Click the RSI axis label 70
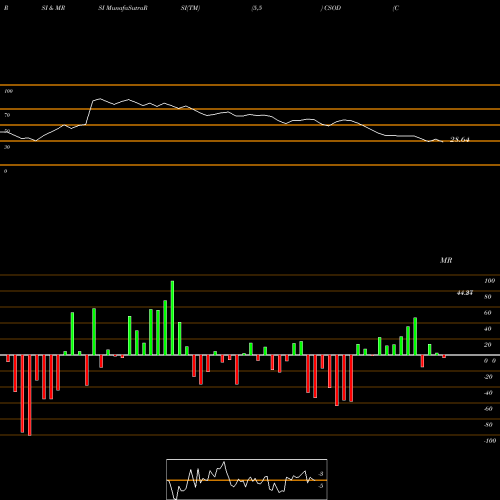Image resolution: width=500 pixels, height=500 pixels. pos(7,115)
